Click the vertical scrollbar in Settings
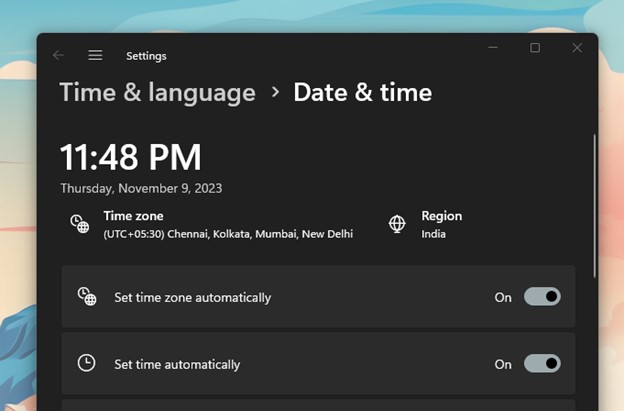Image resolution: width=624 pixels, height=411 pixels. tap(594, 200)
